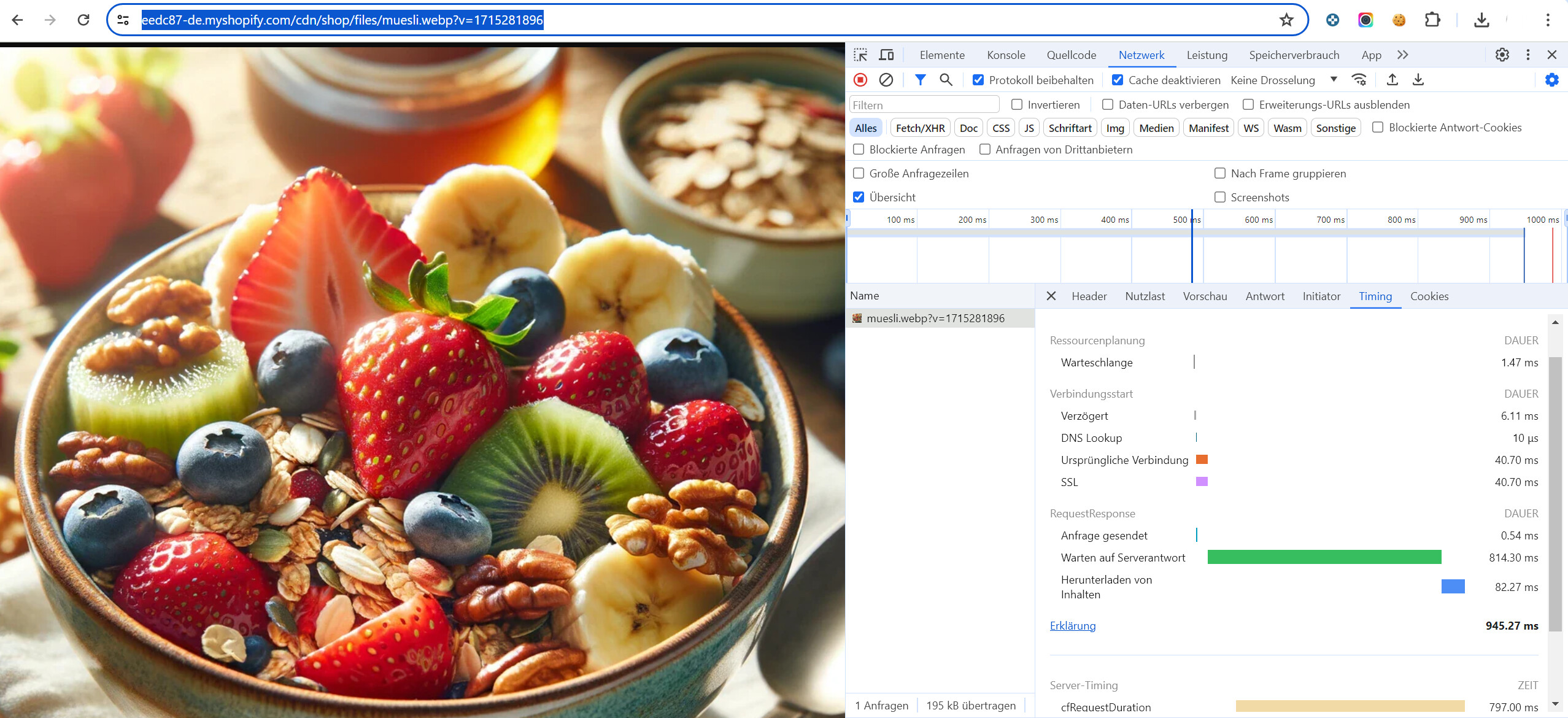The width and height of the screenshot is (1568, 718).
Task: Open the Header details tab
Action: tap(1089, 296)
